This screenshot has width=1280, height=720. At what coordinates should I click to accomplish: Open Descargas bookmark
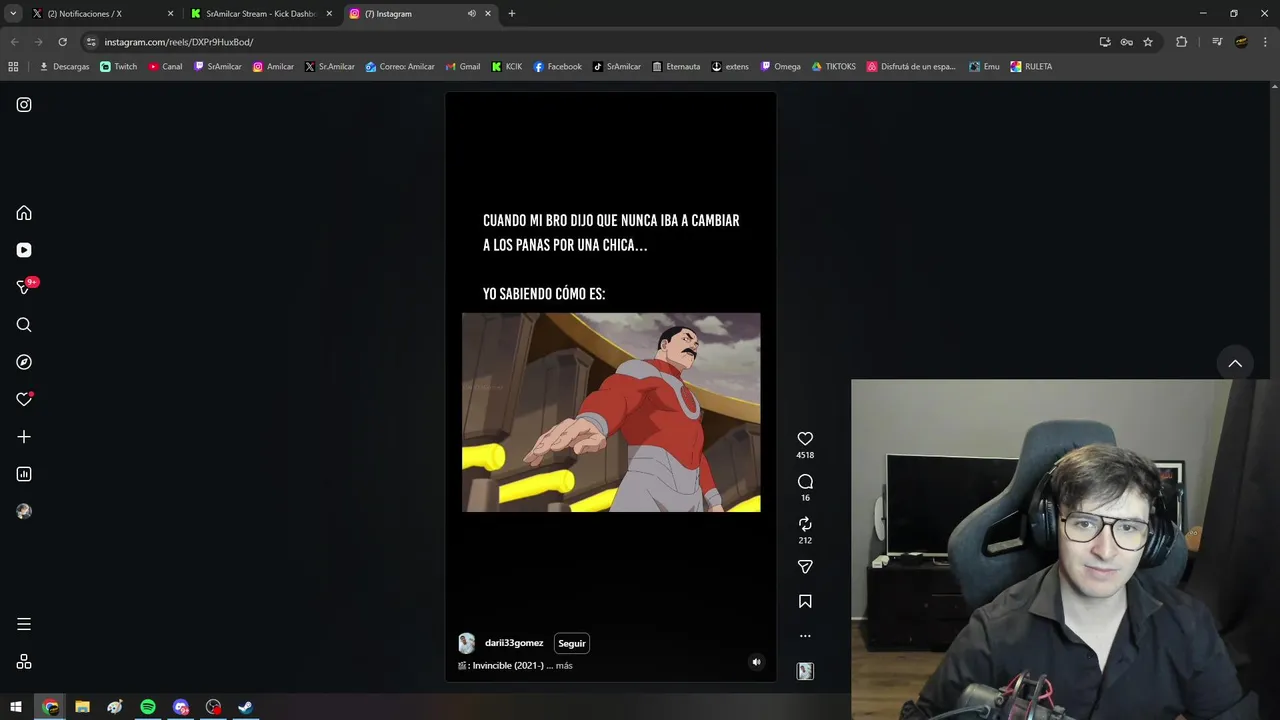click(64, 67)
